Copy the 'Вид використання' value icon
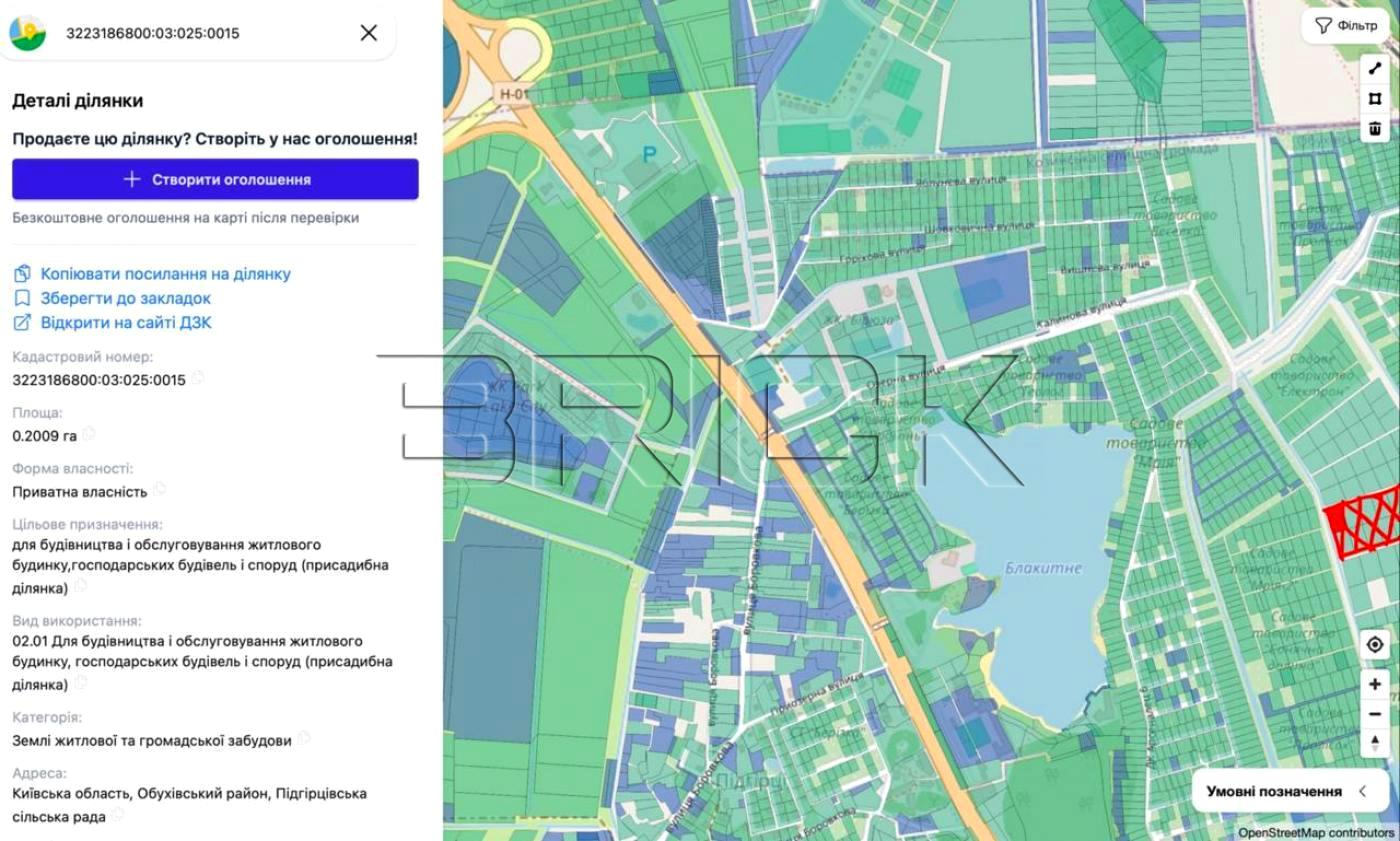The width and height of the screenshot is (1400, 841). pos(81,683)
